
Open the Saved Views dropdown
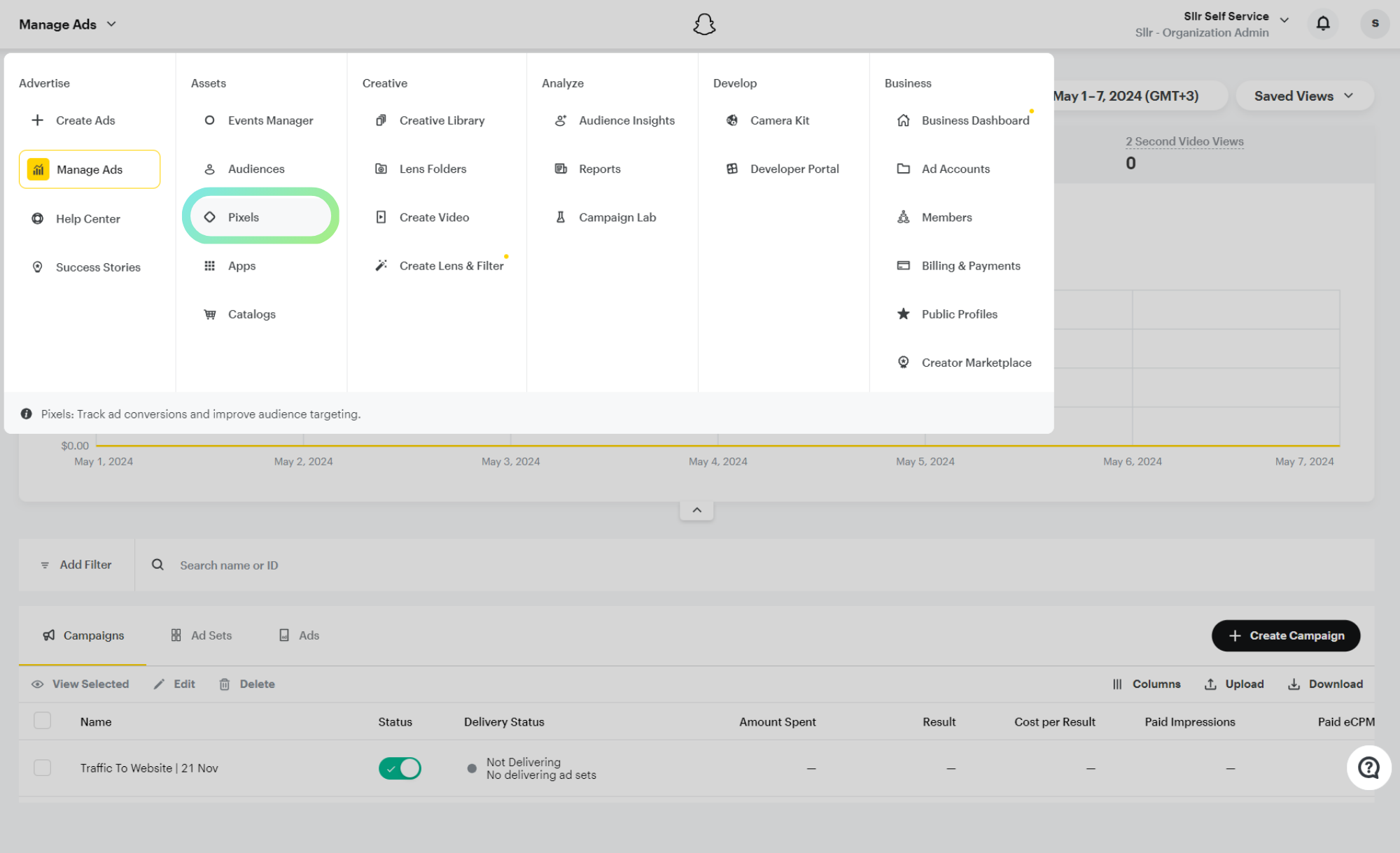point(1303,96)
